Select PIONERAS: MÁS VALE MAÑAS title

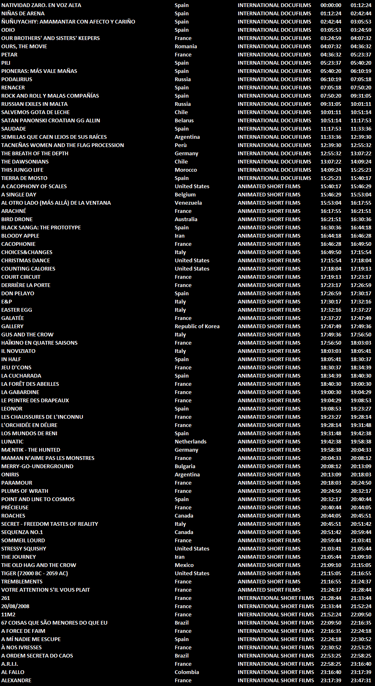coord(39,71)
